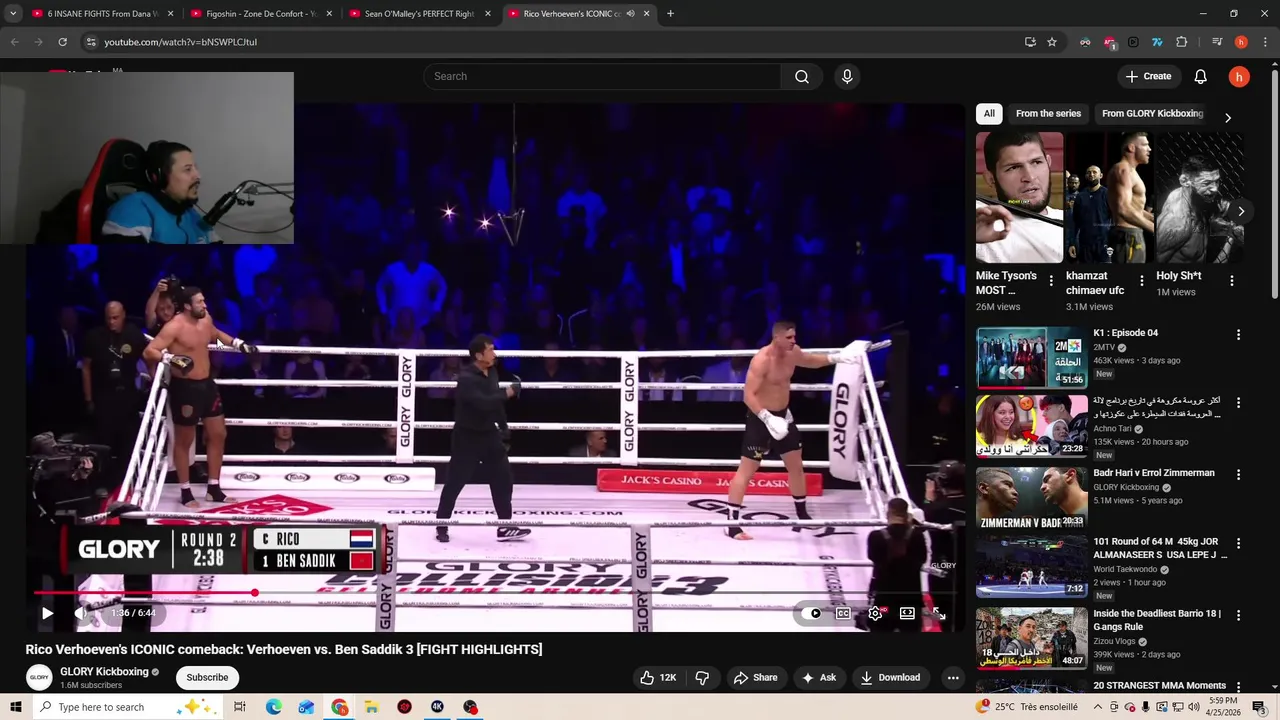Click the install app icon in address bar
This screenshot has height=720, width=1280.
click(1030, 42)
